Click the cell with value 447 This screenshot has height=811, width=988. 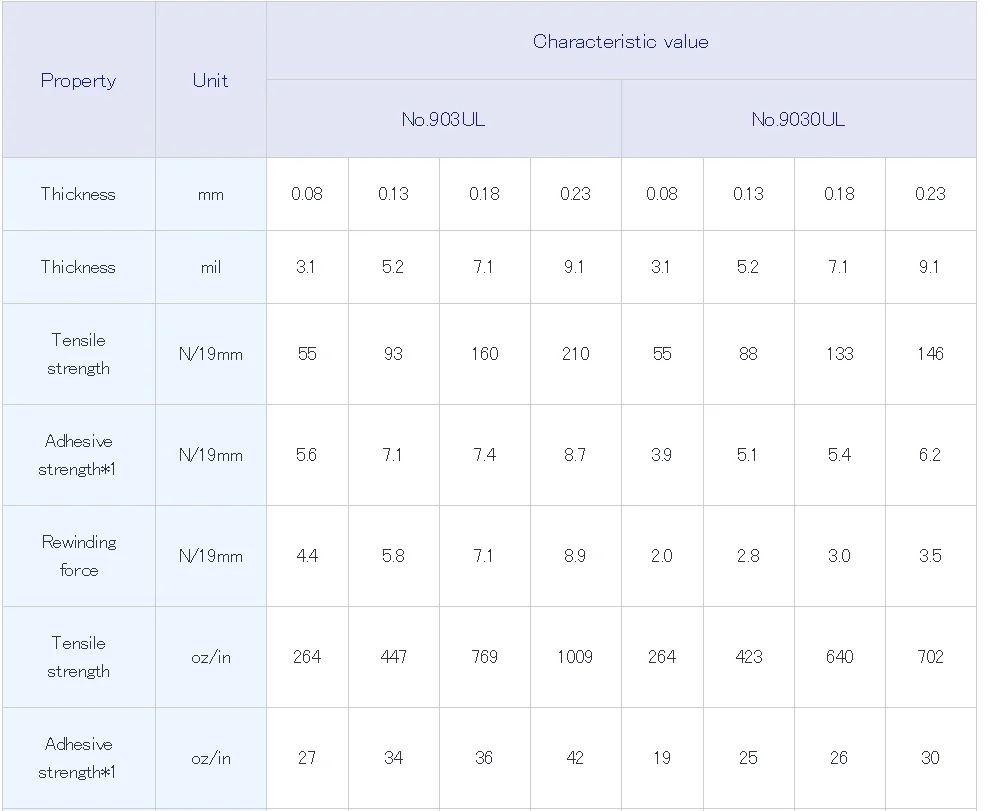click(x=393, y=657)
